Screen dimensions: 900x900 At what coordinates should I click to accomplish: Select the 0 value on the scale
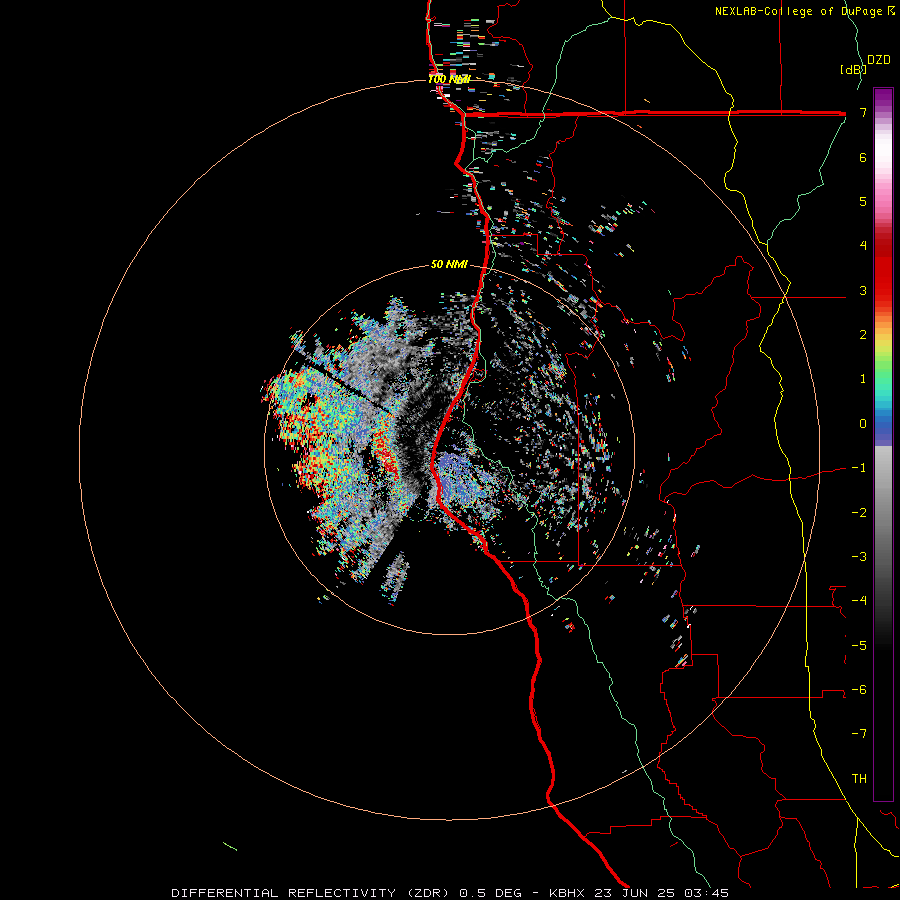(x=863, y=424)
